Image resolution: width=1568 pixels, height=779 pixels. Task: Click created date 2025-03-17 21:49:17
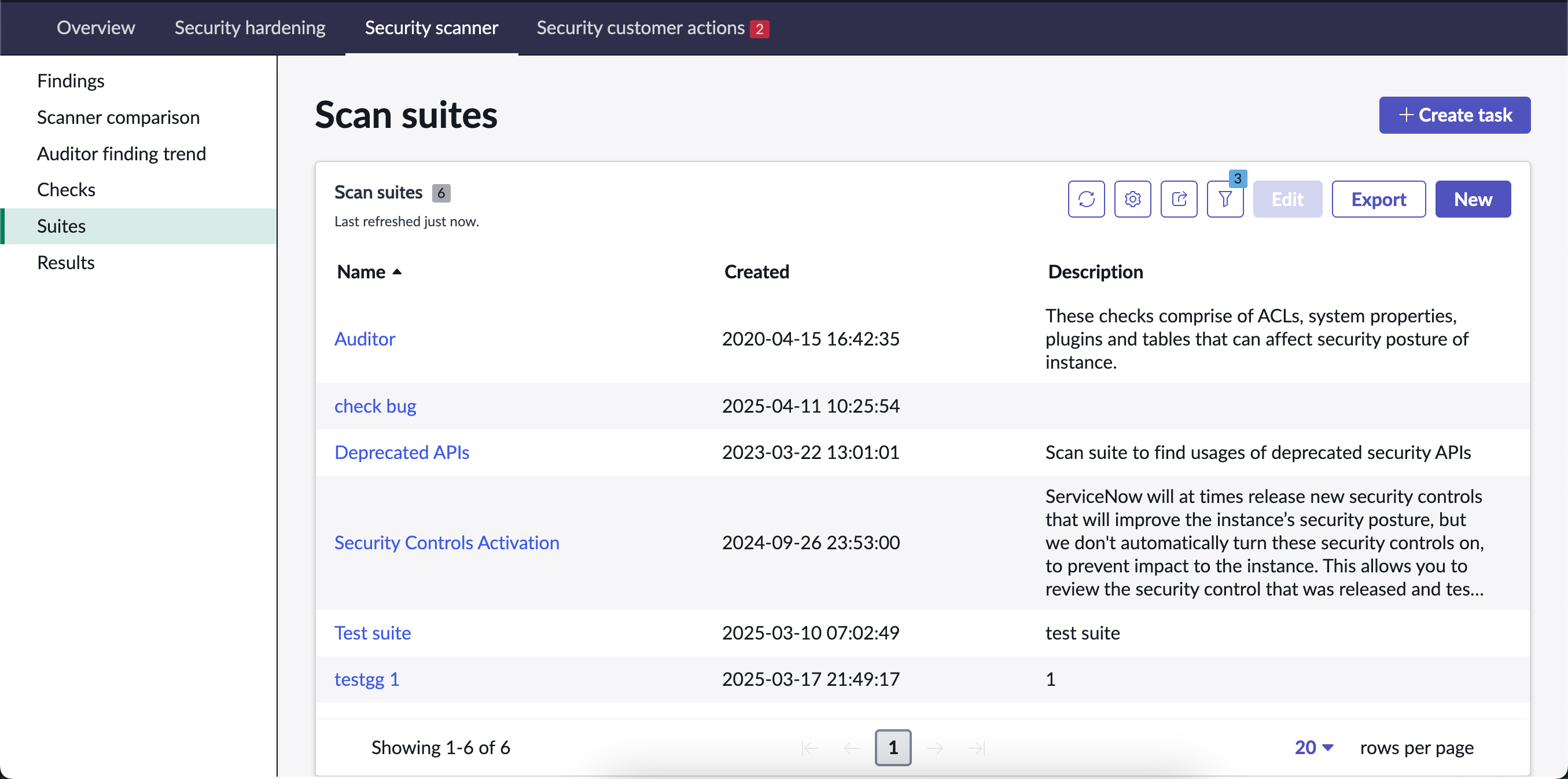point(811,679)
